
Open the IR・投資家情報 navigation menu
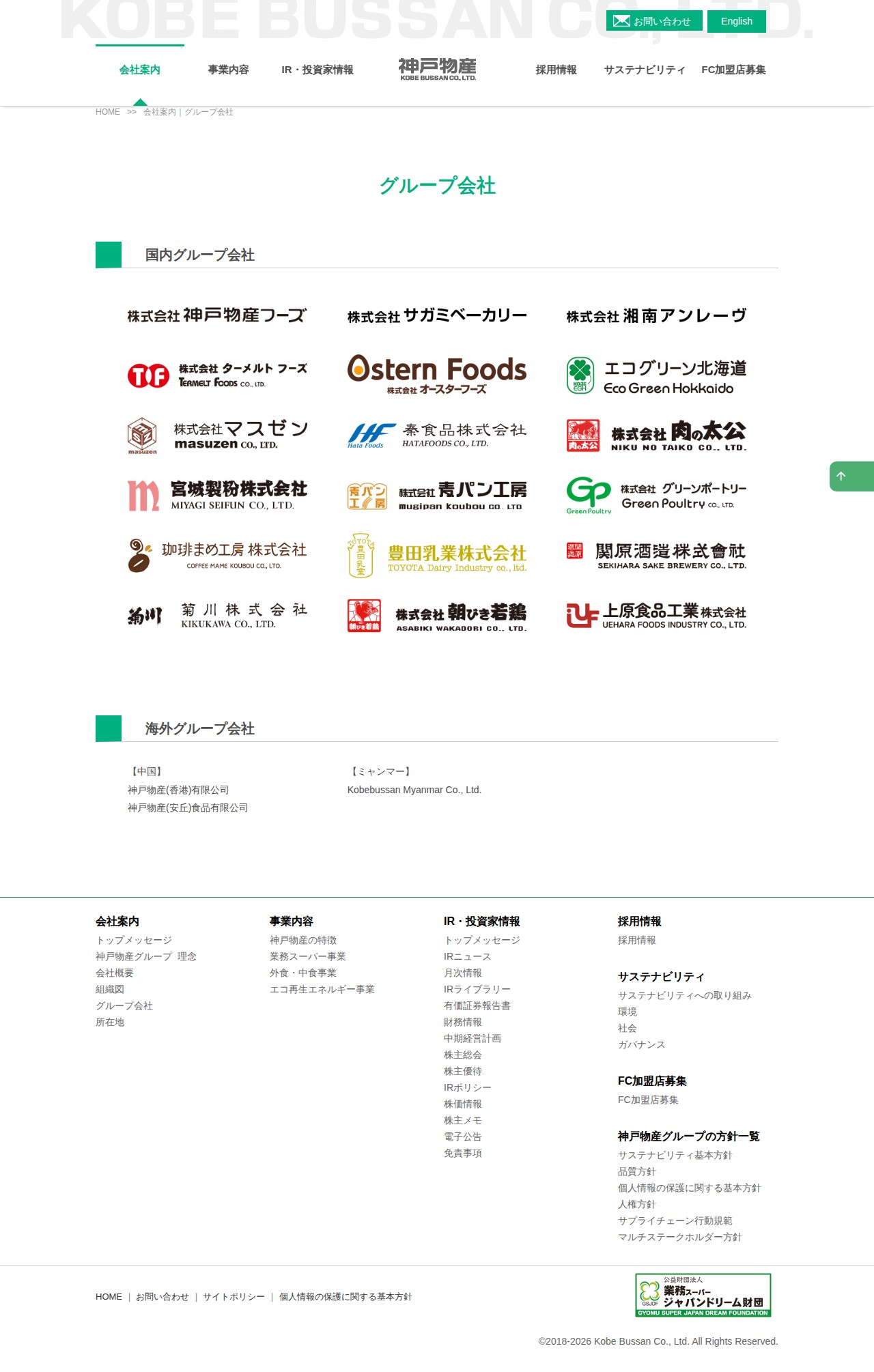[x=318, y=70]
